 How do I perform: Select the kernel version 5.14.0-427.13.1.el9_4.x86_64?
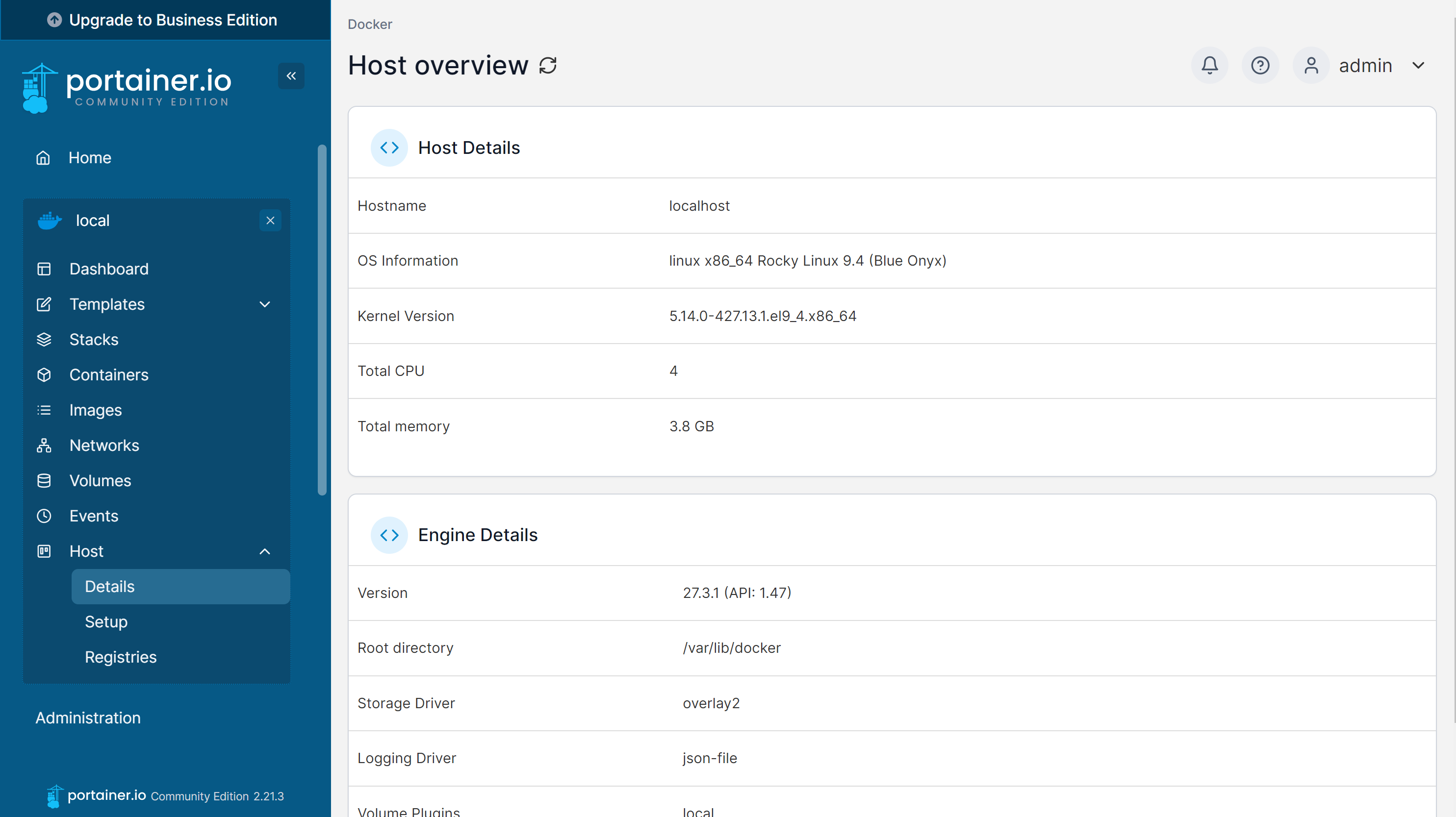763,316
